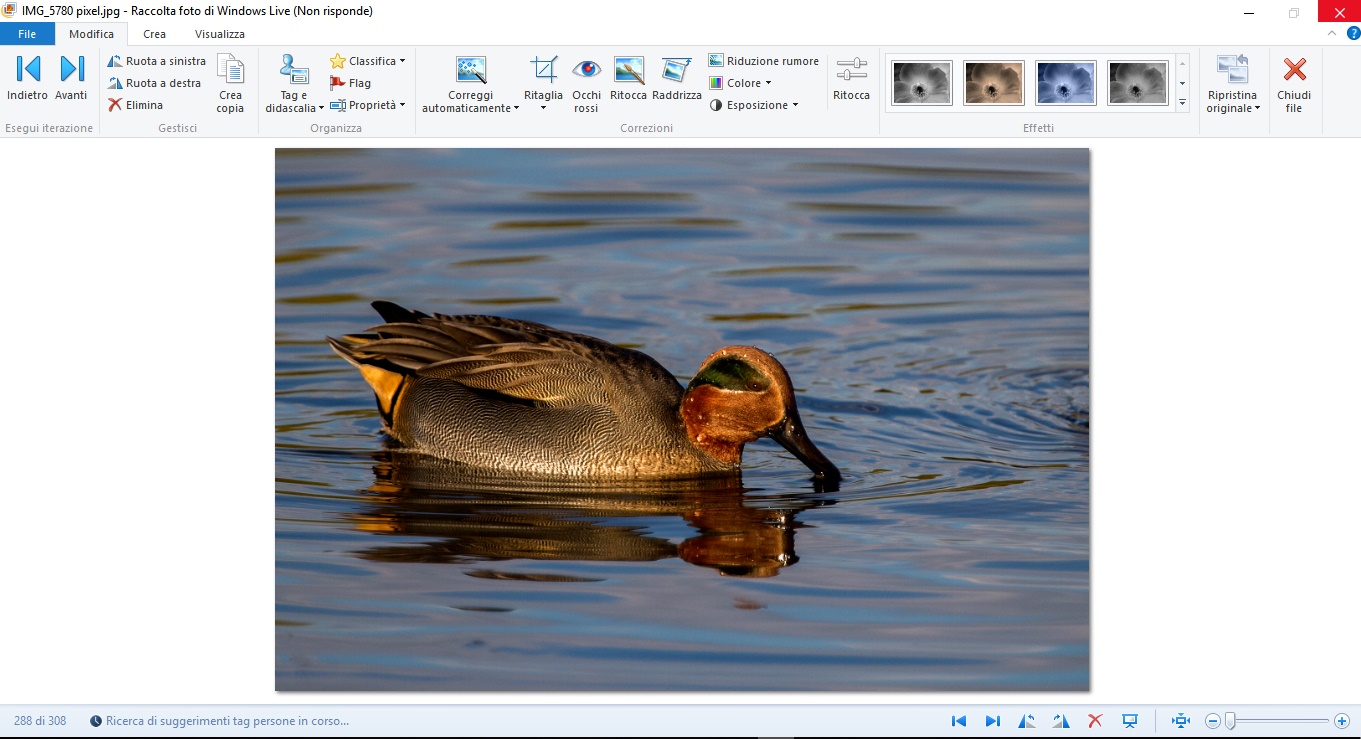
Task: Click the 288 di 308 photo counter
Action: pyautogui.click(x=40, y=721)
